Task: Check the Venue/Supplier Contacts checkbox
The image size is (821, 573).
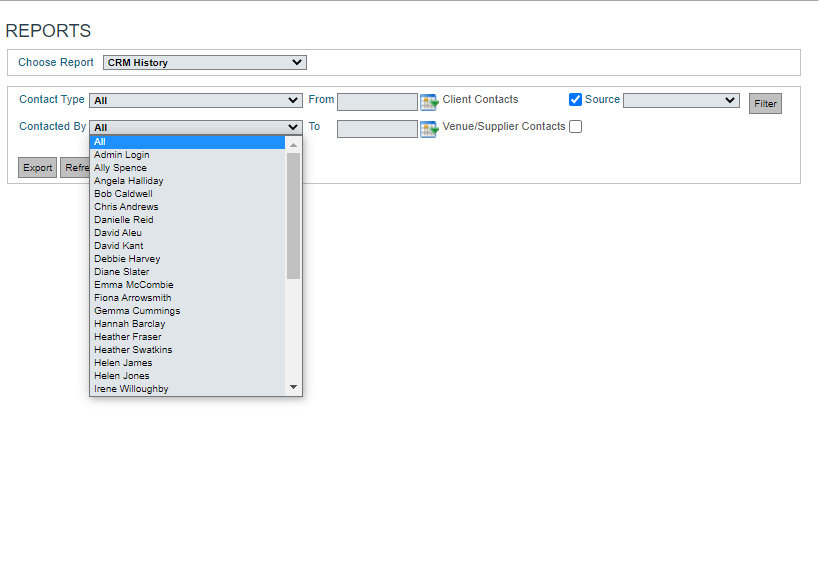Action: point(575,126)
